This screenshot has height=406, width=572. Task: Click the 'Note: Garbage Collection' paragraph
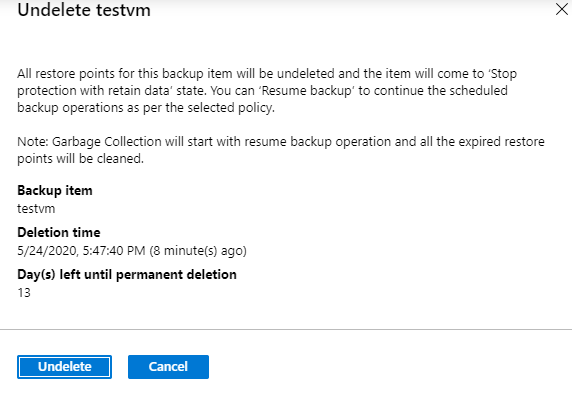click(281, 150)
